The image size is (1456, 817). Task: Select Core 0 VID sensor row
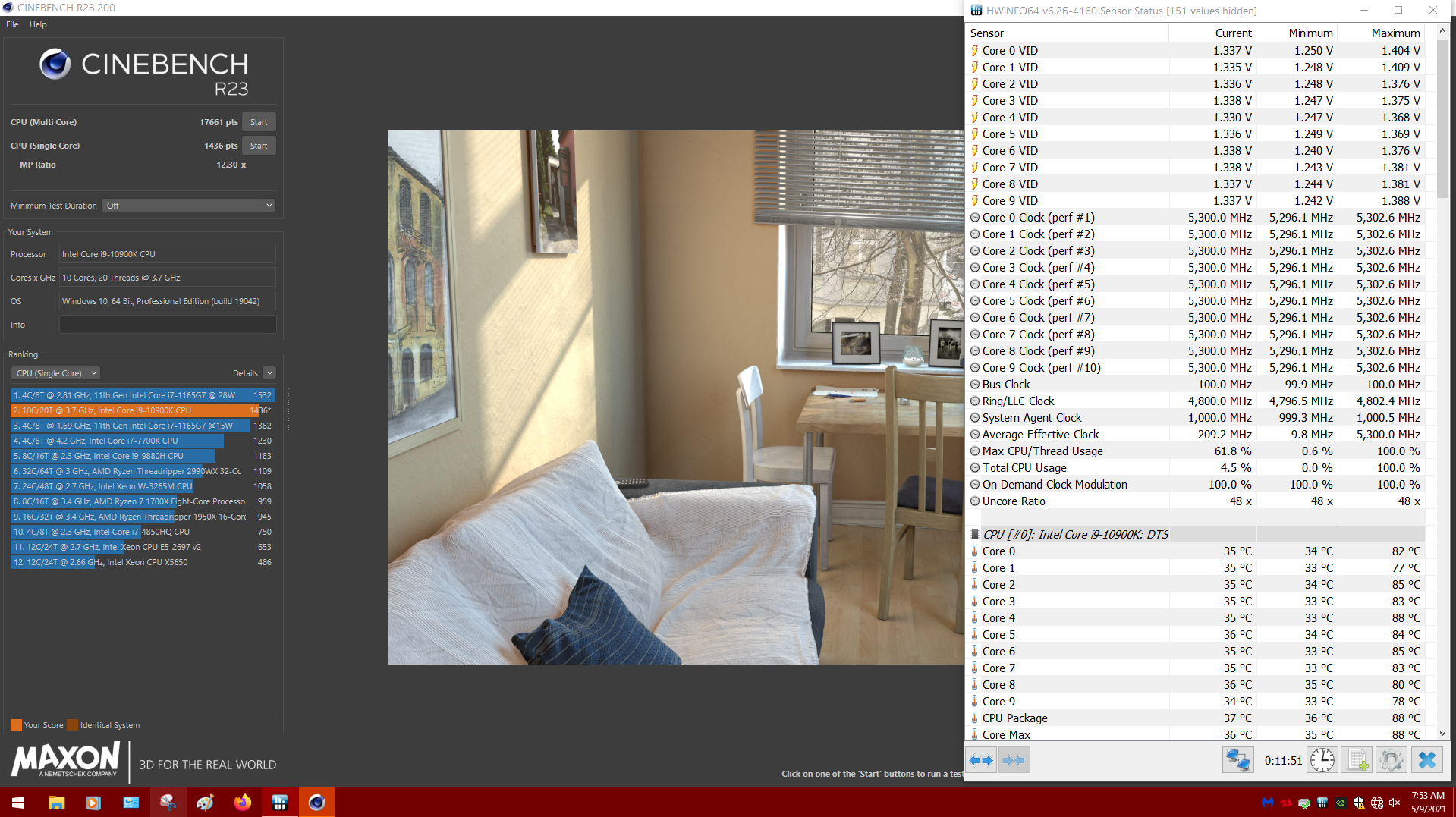[1196, 50]
